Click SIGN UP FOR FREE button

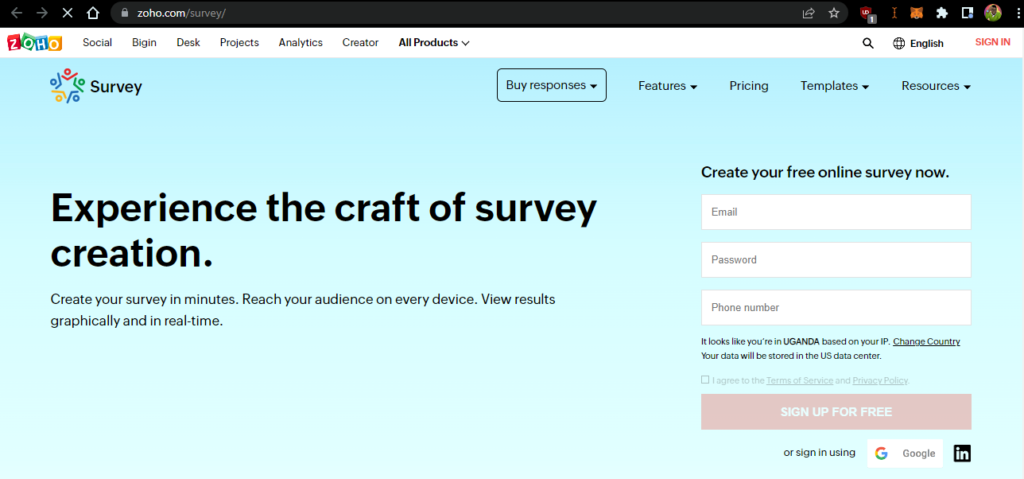click(836, 412)
